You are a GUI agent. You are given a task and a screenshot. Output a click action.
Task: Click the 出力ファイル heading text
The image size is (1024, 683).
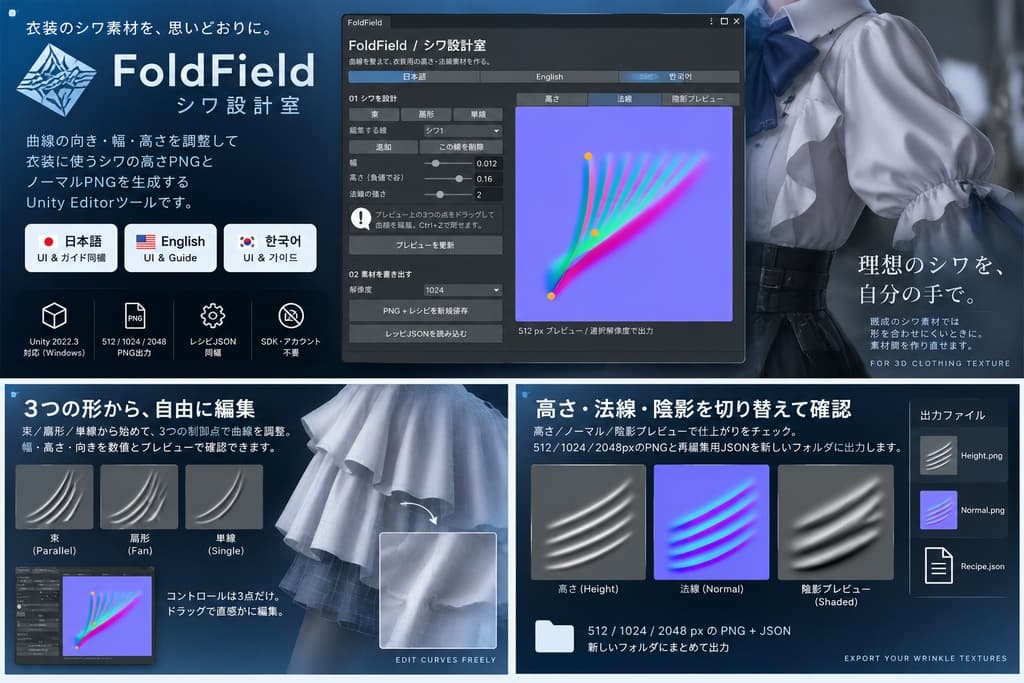952,415
